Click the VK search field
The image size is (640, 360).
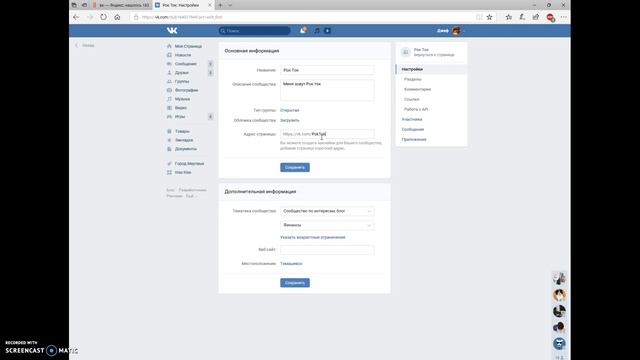pos(254,31)
